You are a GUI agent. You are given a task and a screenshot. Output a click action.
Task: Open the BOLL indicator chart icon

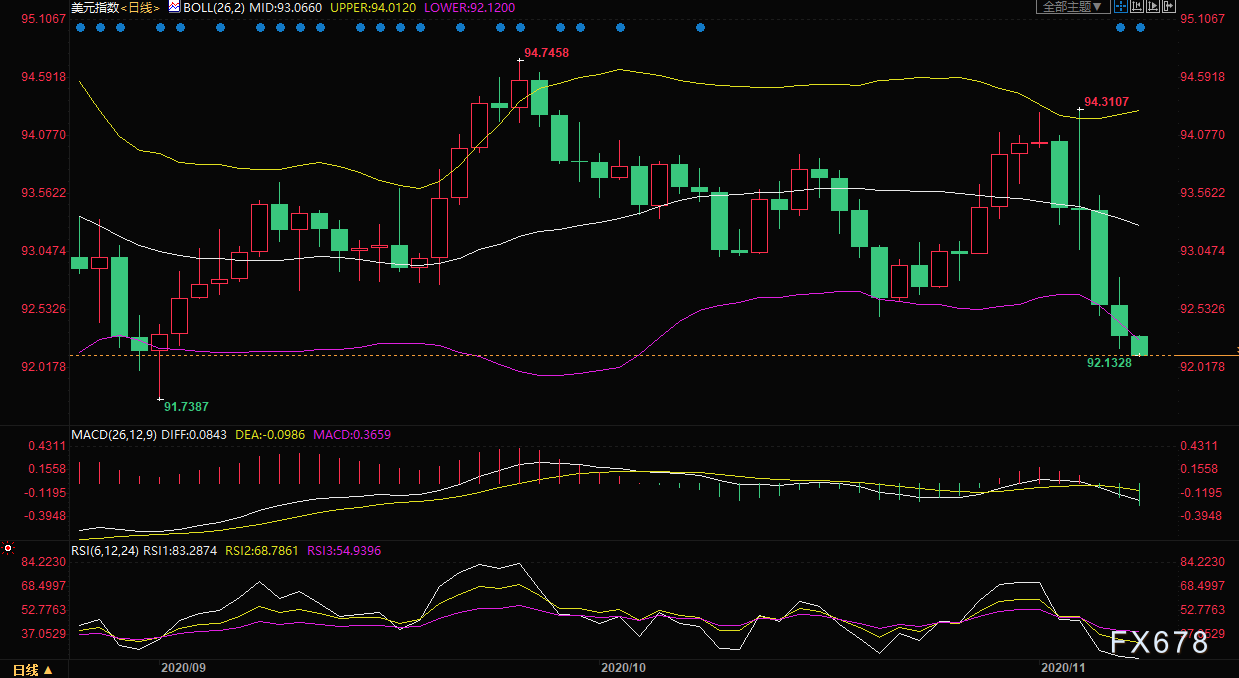click(175, 6)
